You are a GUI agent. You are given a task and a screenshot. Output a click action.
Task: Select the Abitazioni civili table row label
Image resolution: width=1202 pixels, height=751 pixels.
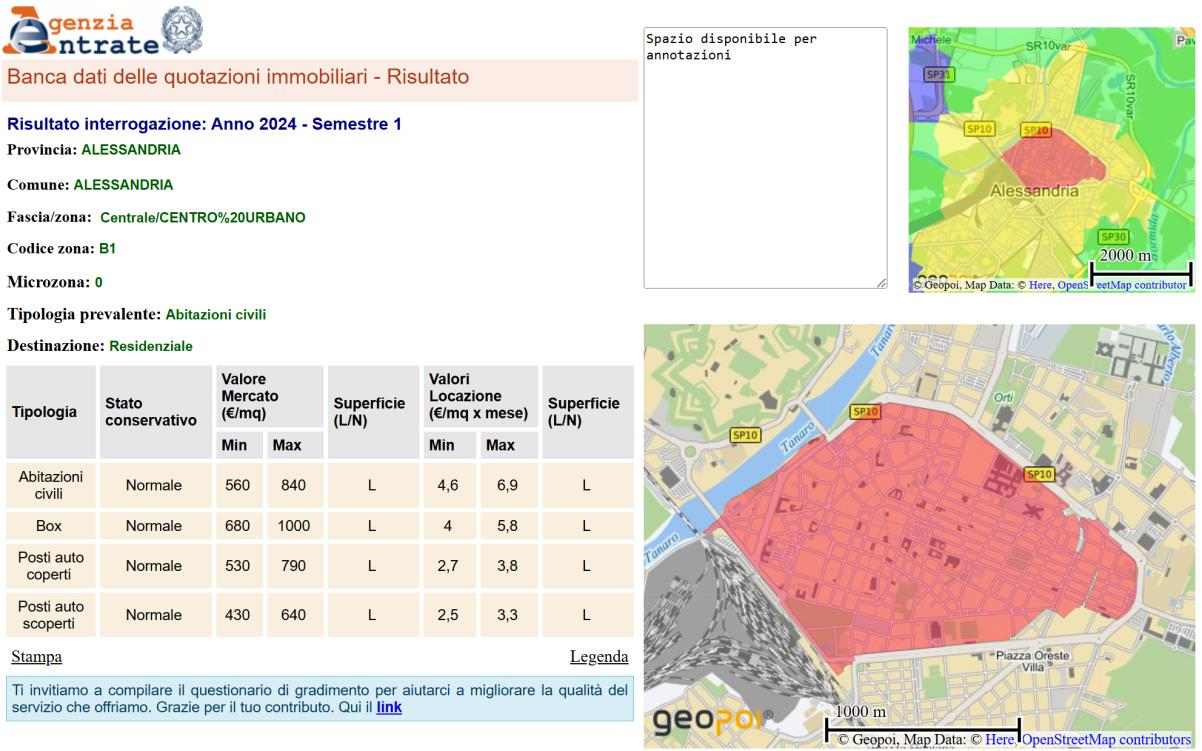click(51, 485)
